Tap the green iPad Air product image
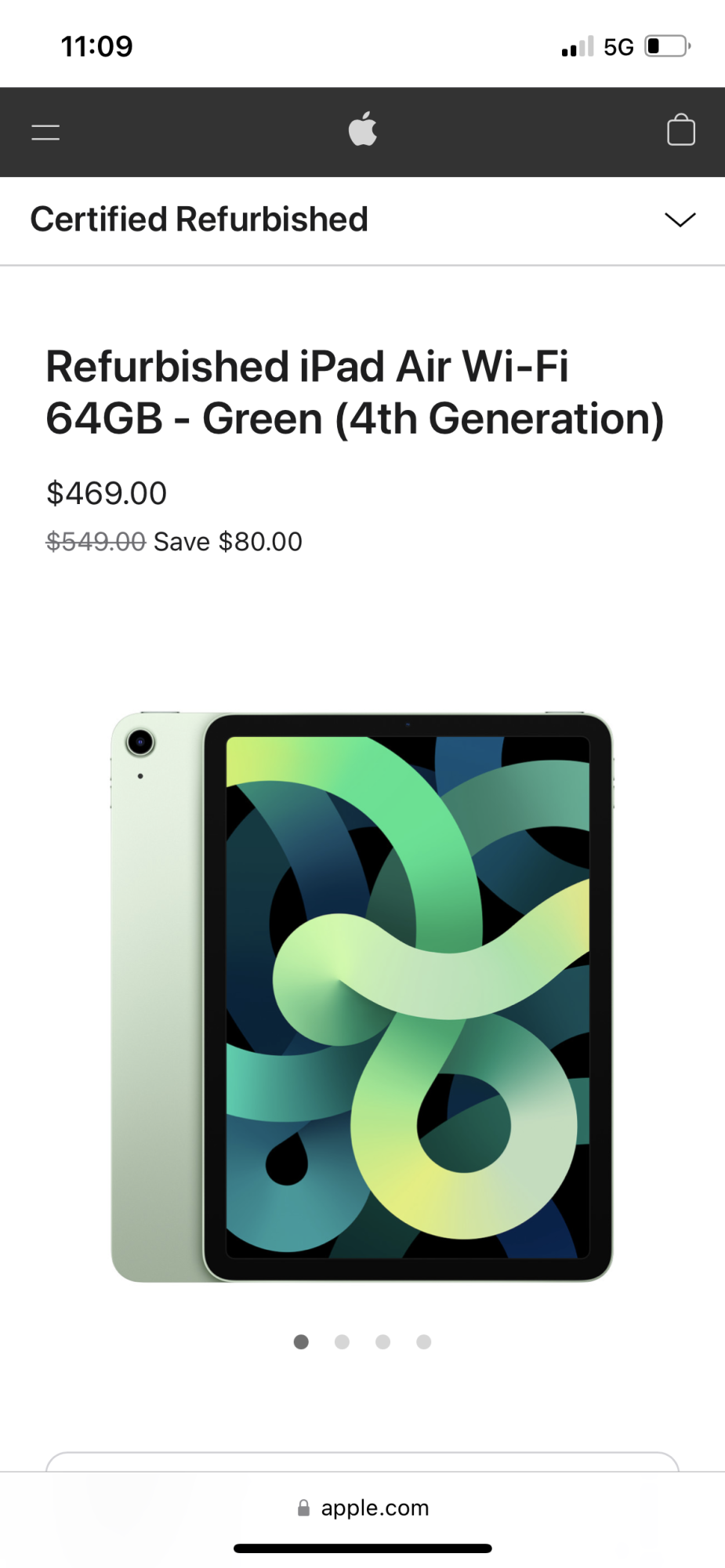This screenshot has height=1568, width=725. pos(362,996)
